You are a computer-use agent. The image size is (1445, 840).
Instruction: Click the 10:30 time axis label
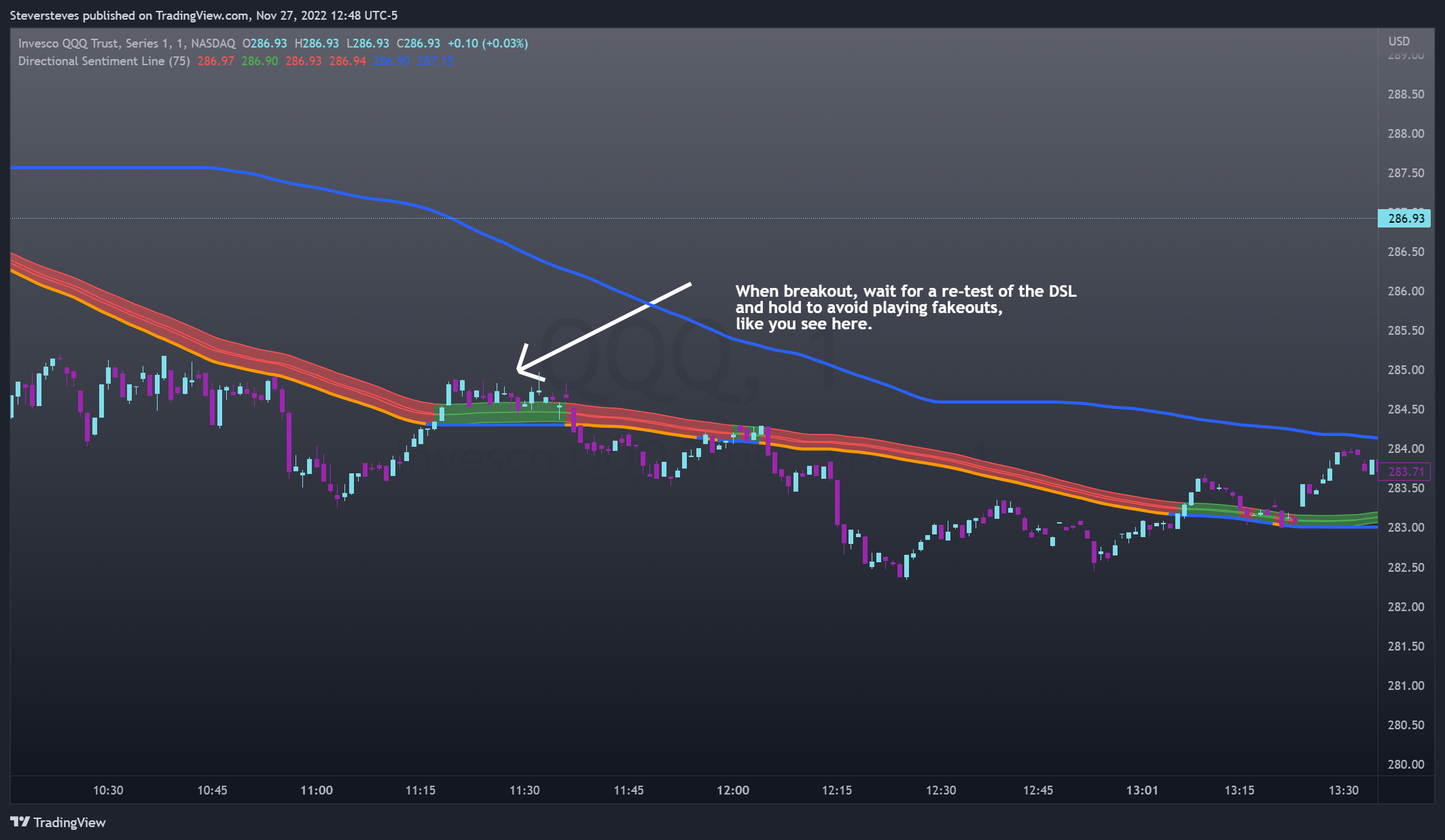[108, 790]
